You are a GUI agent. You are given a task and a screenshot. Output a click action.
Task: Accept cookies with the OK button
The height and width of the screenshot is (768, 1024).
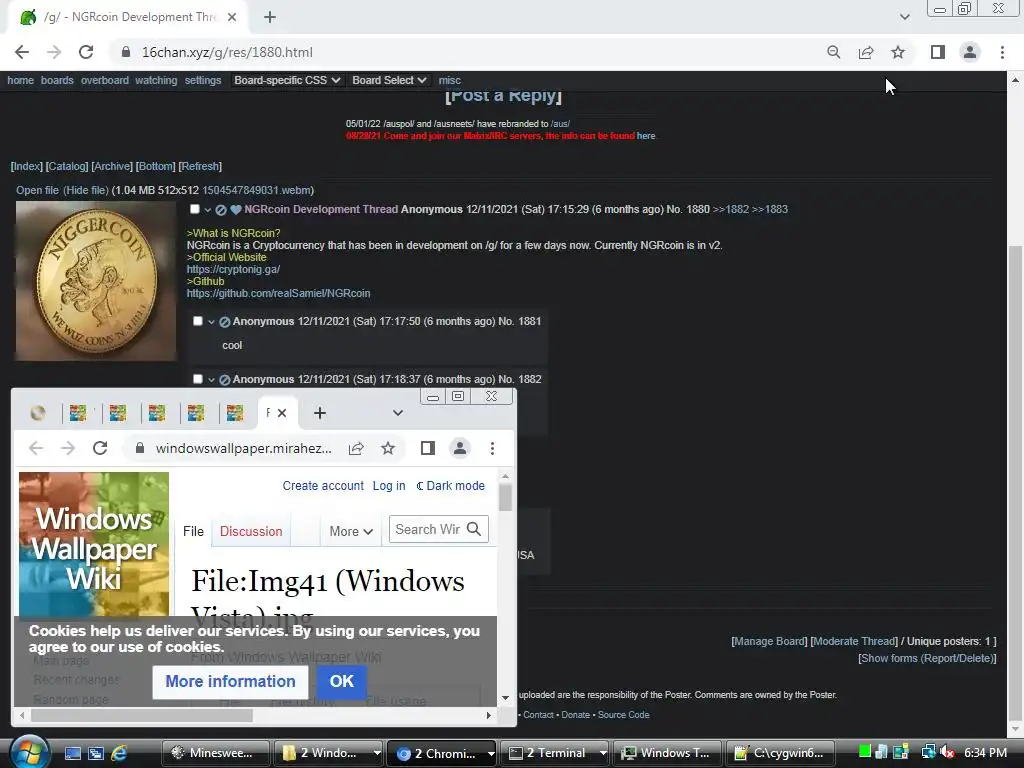342,681
